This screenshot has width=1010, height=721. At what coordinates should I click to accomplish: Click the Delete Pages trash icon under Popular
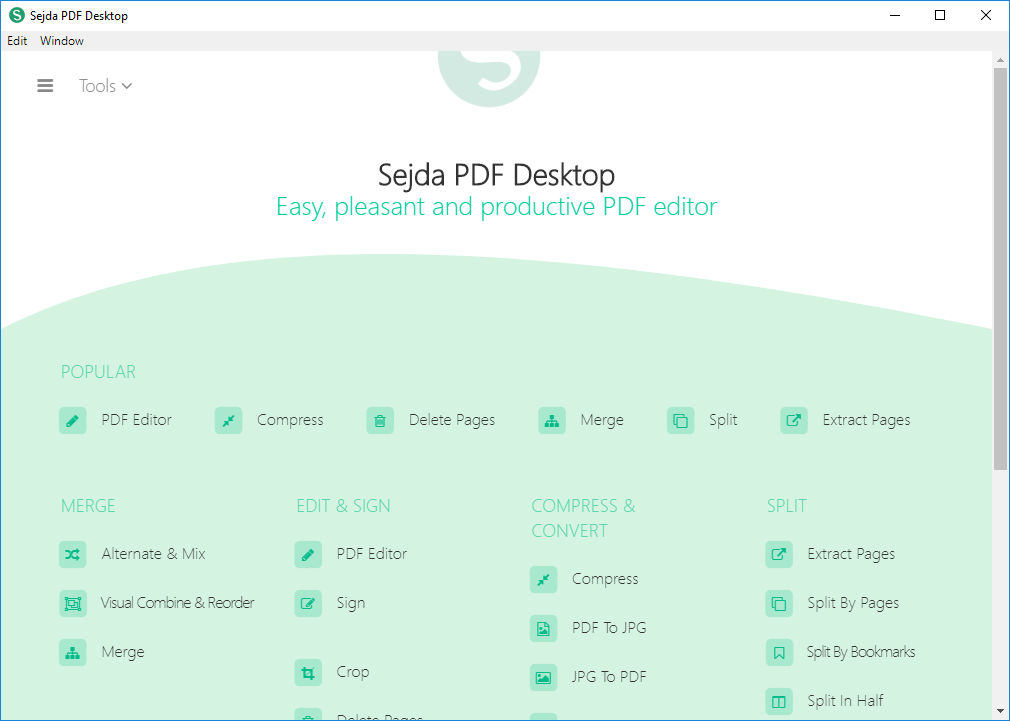[380, 421]
